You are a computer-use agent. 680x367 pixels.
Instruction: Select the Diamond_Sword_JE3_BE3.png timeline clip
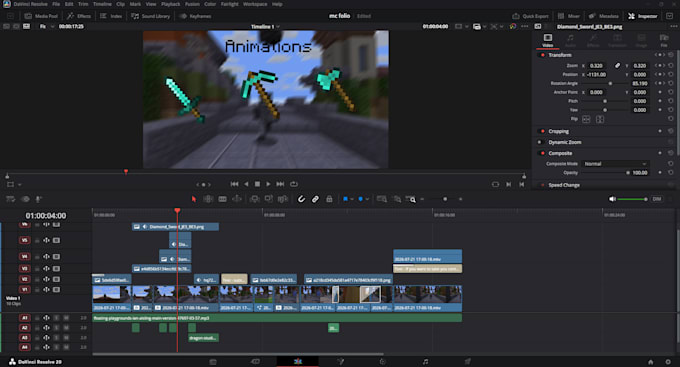(175, 226)
